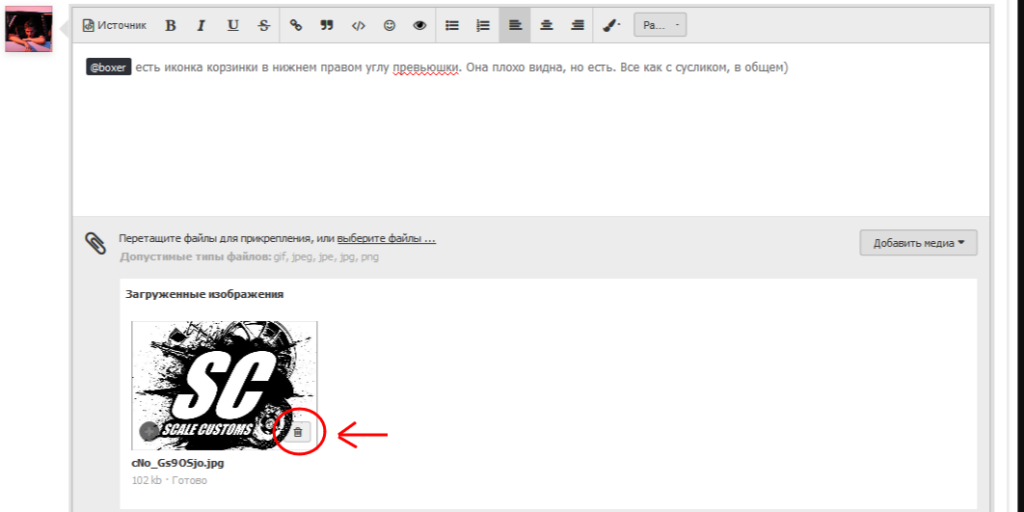
Task: Toggle bold formatting in the editor toolbar
Action: 170,25
